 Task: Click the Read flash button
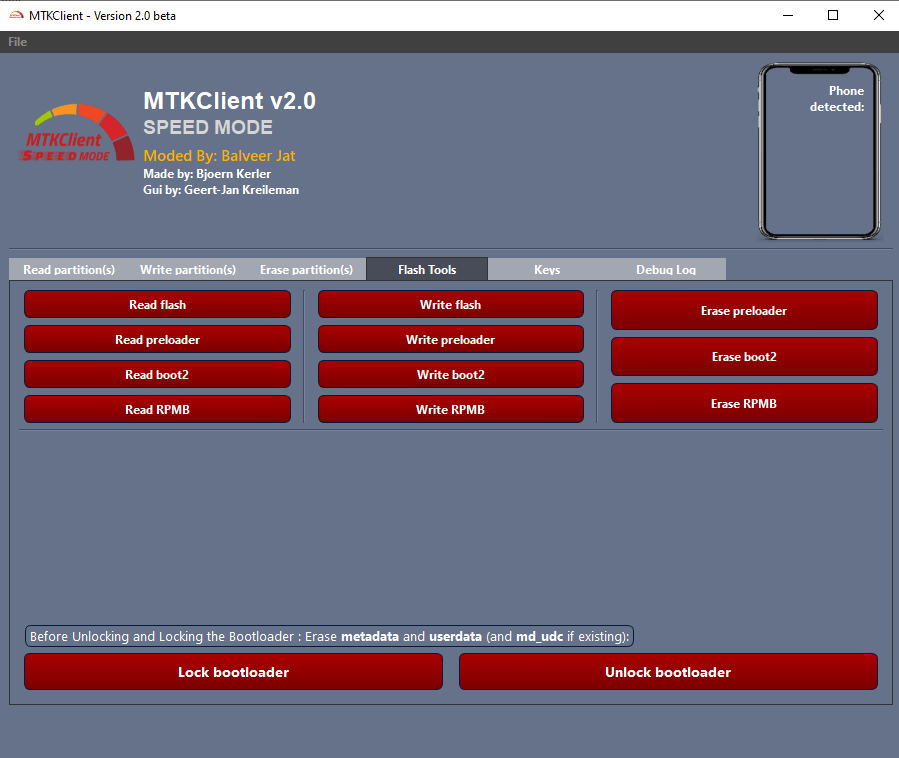pyautogui.click(x=157, y=304)
